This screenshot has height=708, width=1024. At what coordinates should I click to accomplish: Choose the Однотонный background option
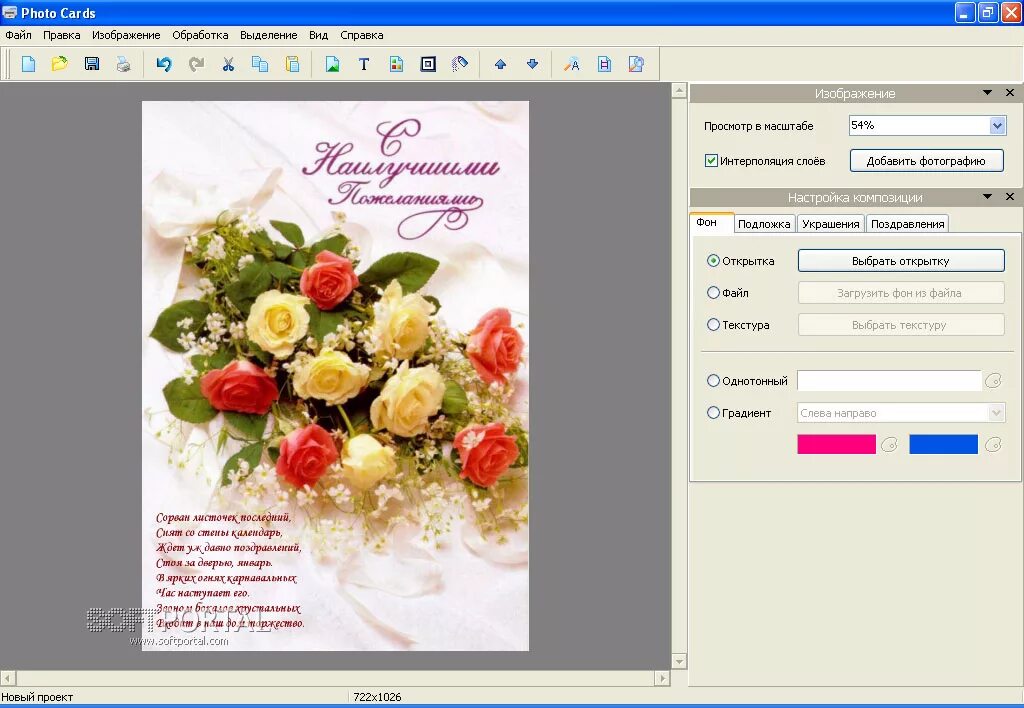(713, 380)
